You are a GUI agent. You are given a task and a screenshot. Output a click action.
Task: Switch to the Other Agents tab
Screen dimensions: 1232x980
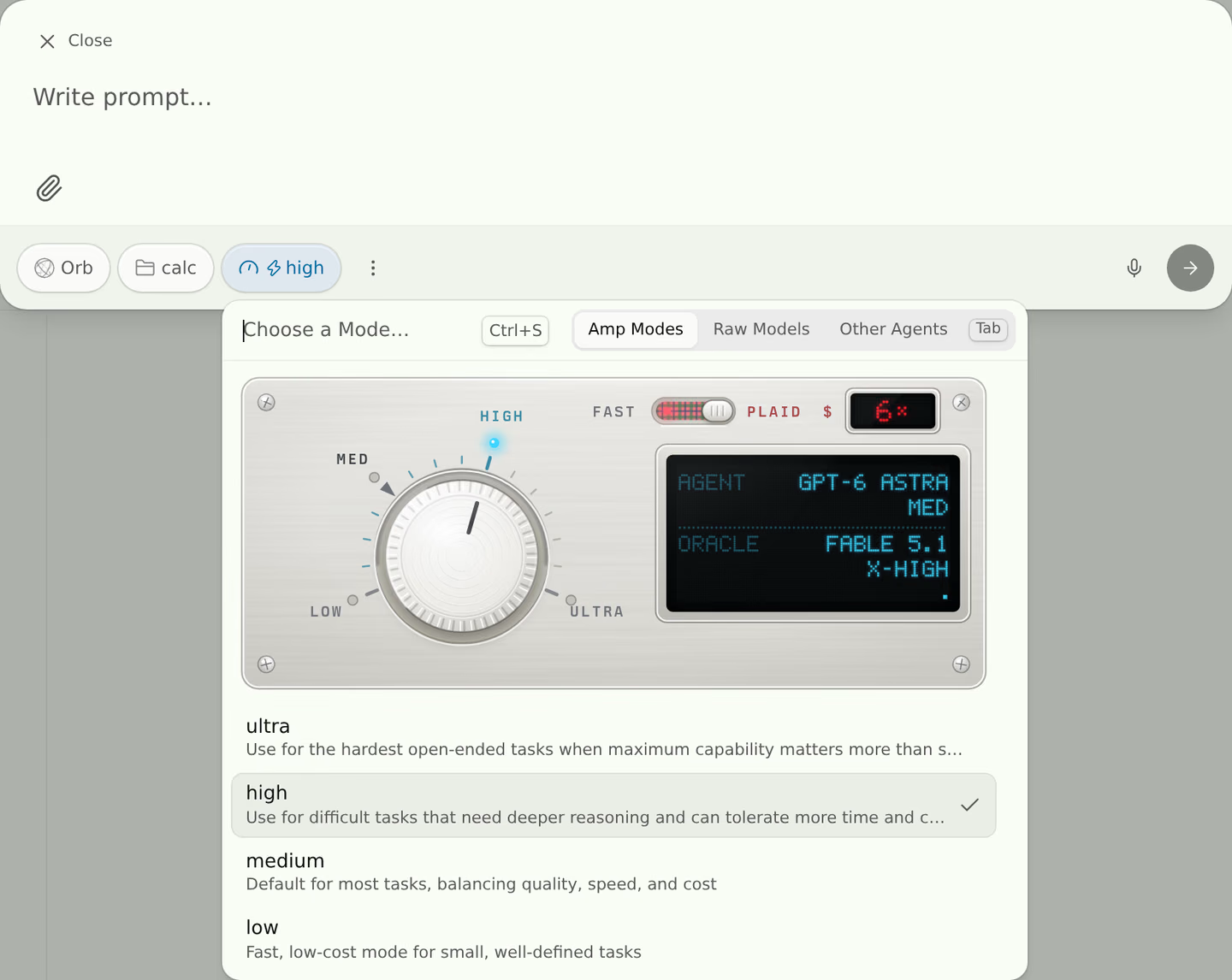click(893, 329)
